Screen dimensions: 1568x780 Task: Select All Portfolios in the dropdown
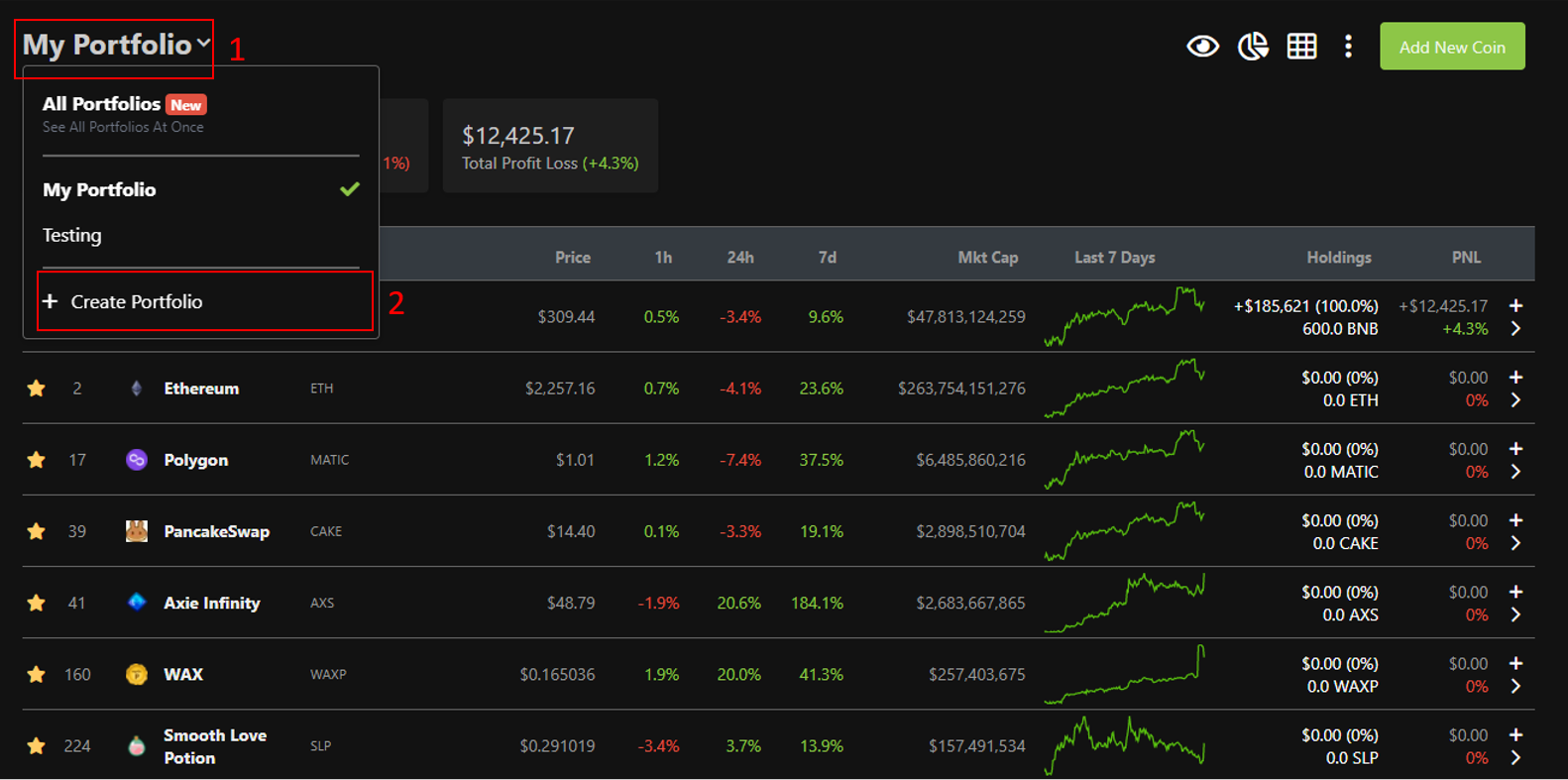coord(124,113)
